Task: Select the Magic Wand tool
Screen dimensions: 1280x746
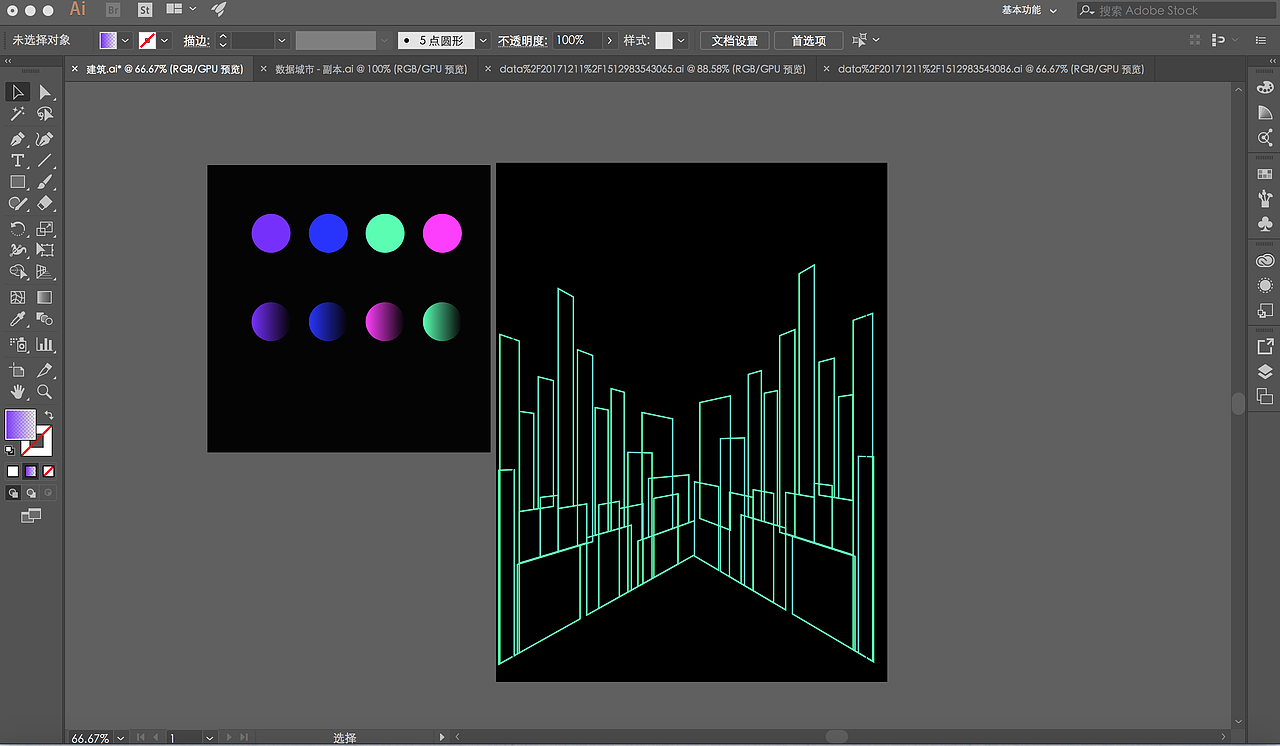Action: pyautogui.click(x=18, y=115)
